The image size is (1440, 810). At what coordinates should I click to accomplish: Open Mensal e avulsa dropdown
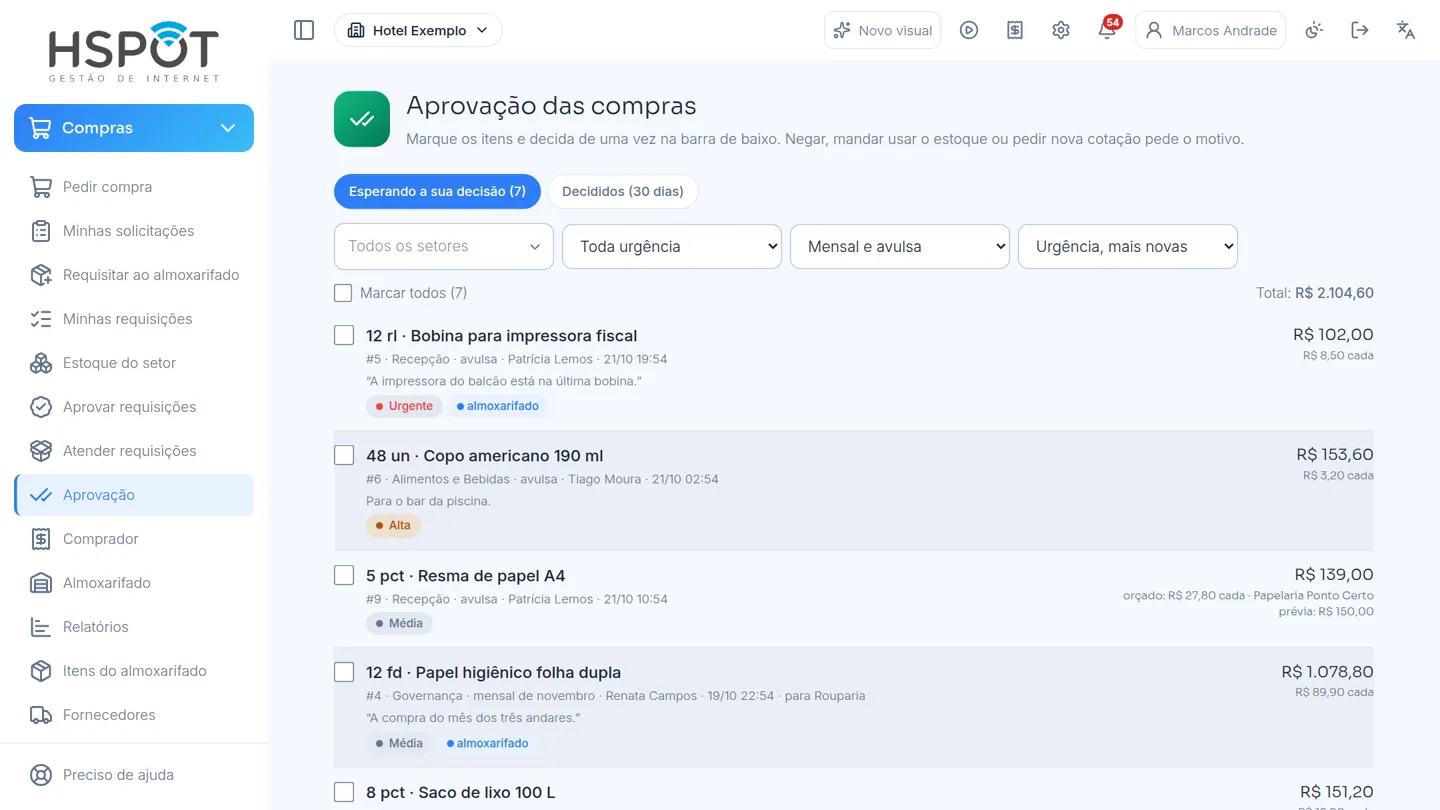[900, 246]
